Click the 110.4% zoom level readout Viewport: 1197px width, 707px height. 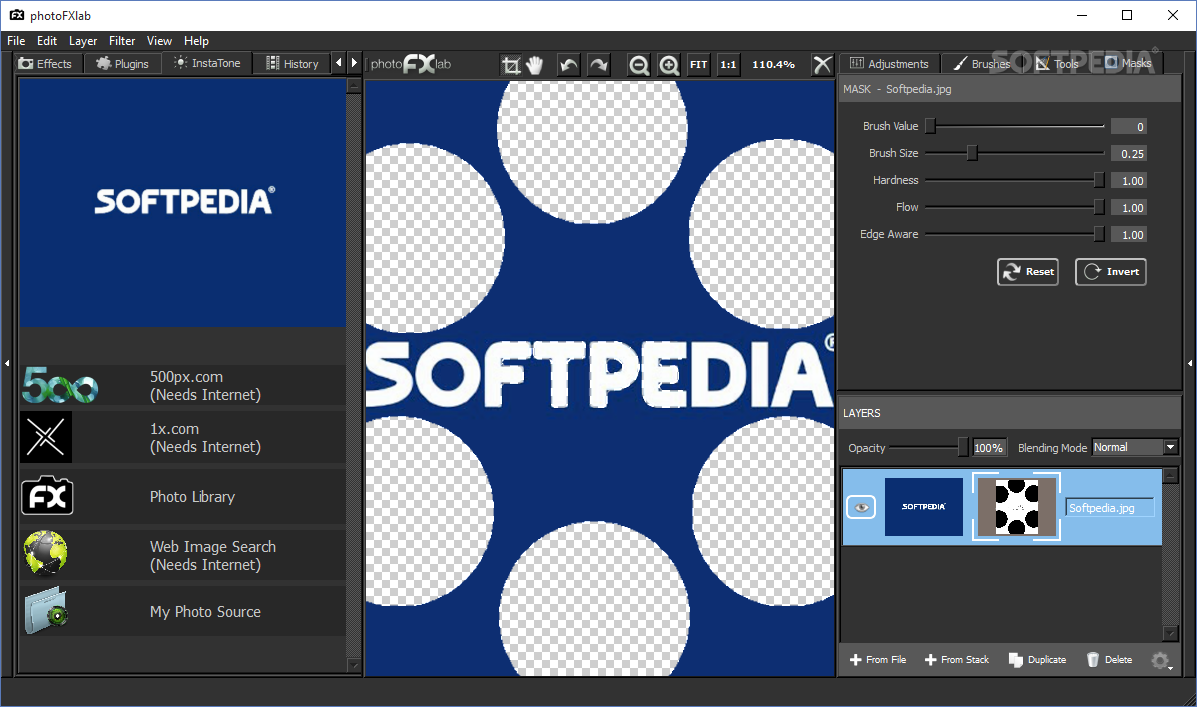tap(773, 65)
